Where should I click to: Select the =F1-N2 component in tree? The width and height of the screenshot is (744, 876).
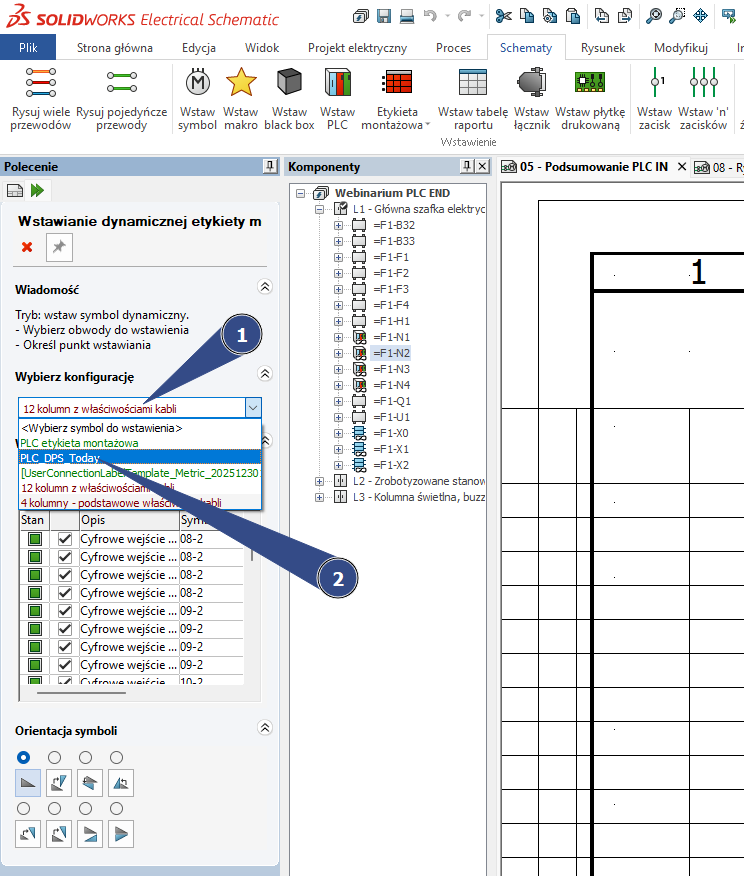(391, 353)
